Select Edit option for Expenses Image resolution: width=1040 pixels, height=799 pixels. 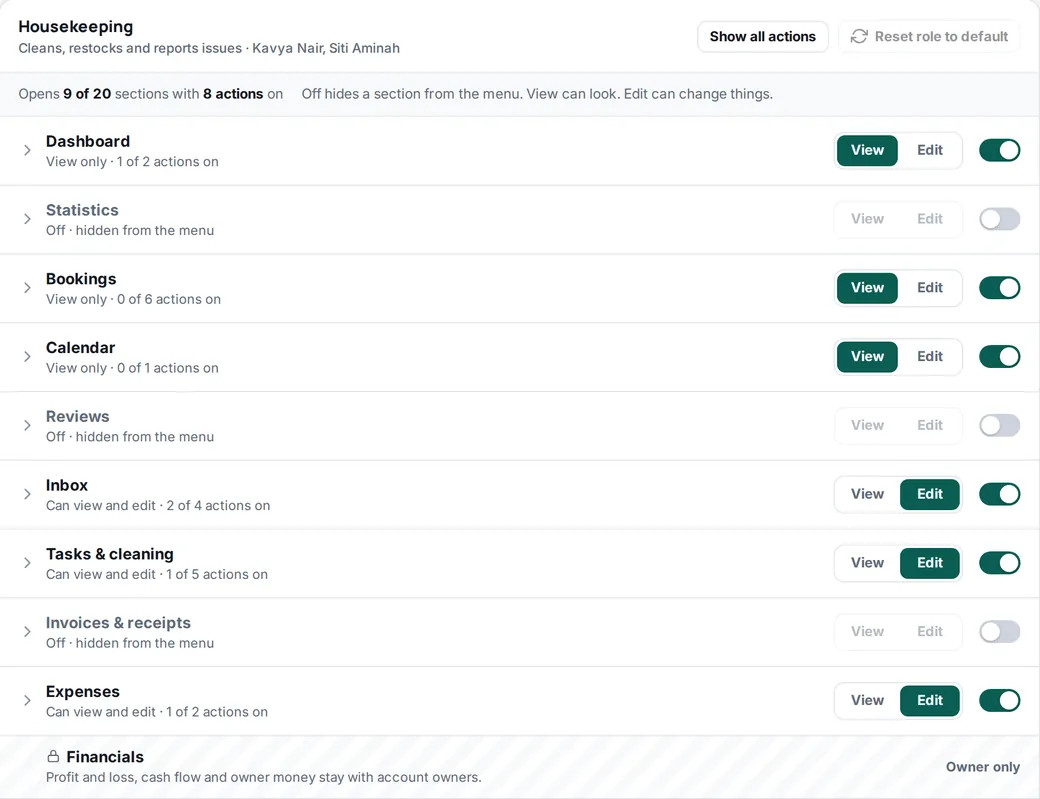point(929,700)
